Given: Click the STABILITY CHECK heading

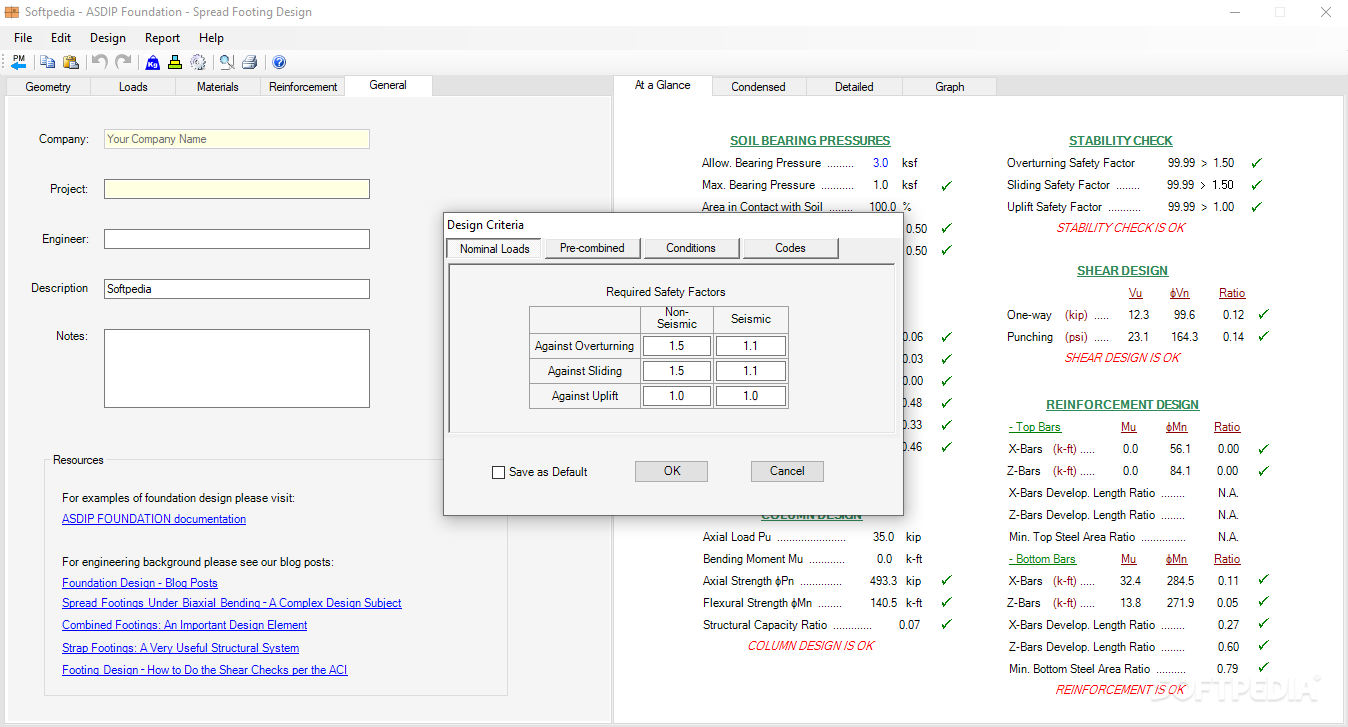Looking at the screenshot, I should 1120,141.
